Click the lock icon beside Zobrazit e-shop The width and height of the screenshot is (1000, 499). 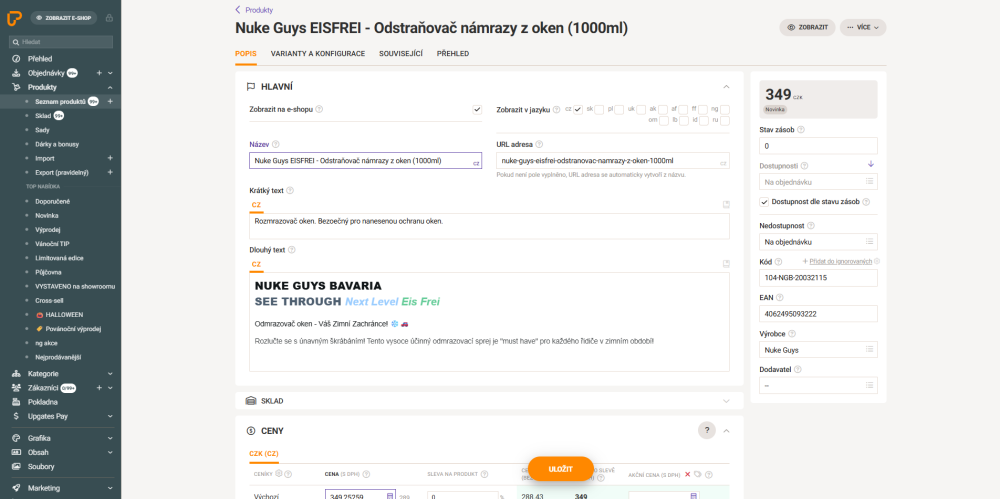click(109, 18)
